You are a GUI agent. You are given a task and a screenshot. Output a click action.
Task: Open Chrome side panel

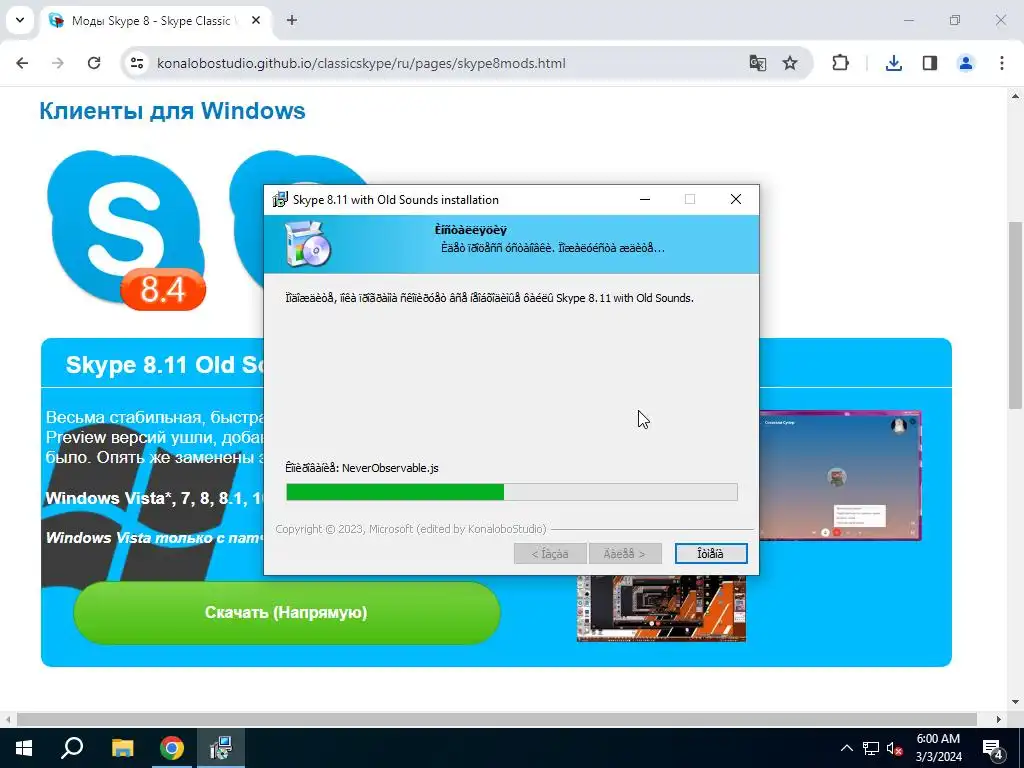pyautogui.click(x=930, y=63)
